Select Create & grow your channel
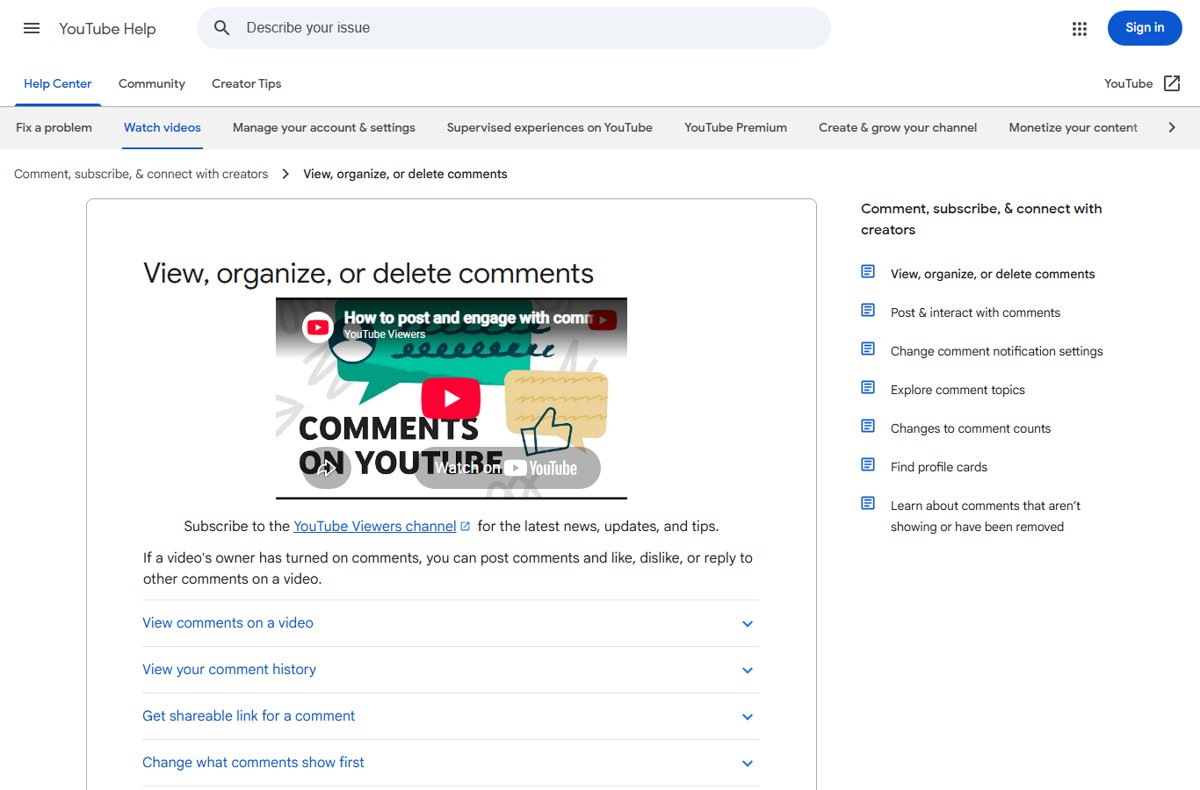Screen dimensions: 1200x790 tap(898, 128)
